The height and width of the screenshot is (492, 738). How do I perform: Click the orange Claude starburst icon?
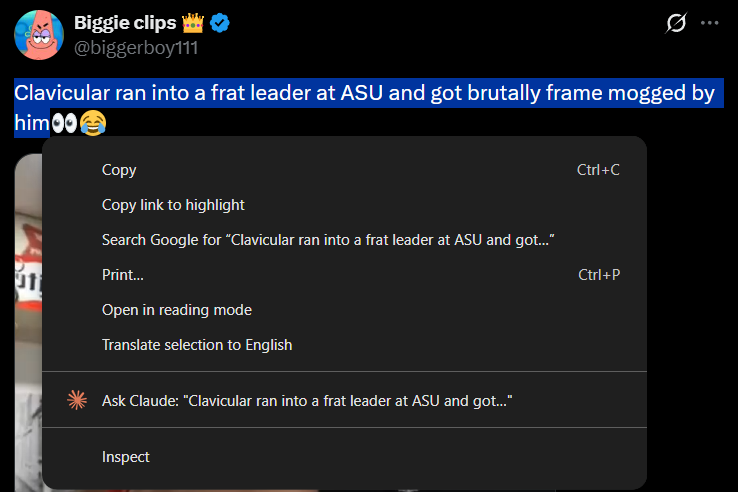click(x=77, y=400)
